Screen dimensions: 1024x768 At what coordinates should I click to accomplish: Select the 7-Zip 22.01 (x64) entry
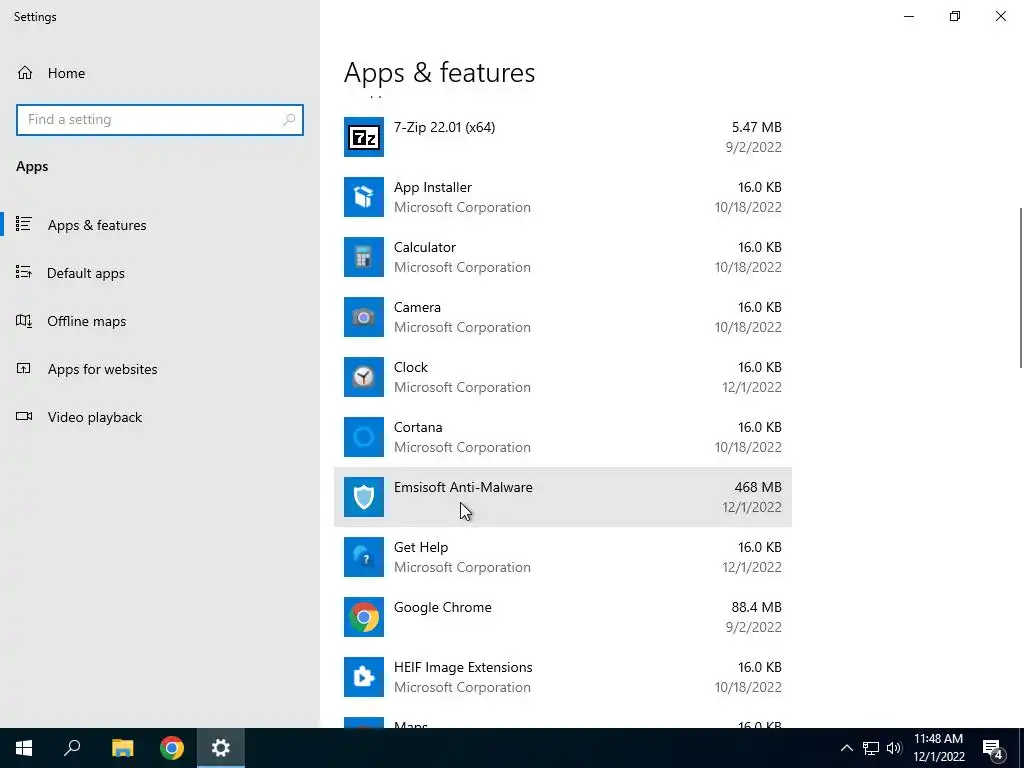[x=563, y=137]
